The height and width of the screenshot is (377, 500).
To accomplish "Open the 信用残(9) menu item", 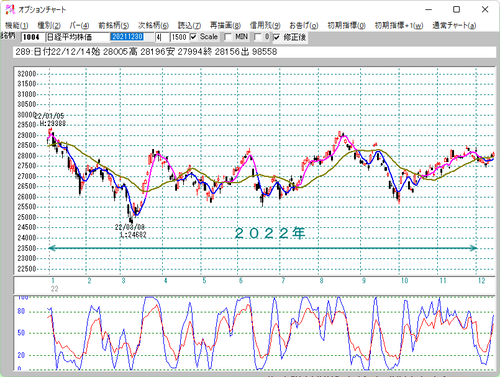I will tap(265, 25).
